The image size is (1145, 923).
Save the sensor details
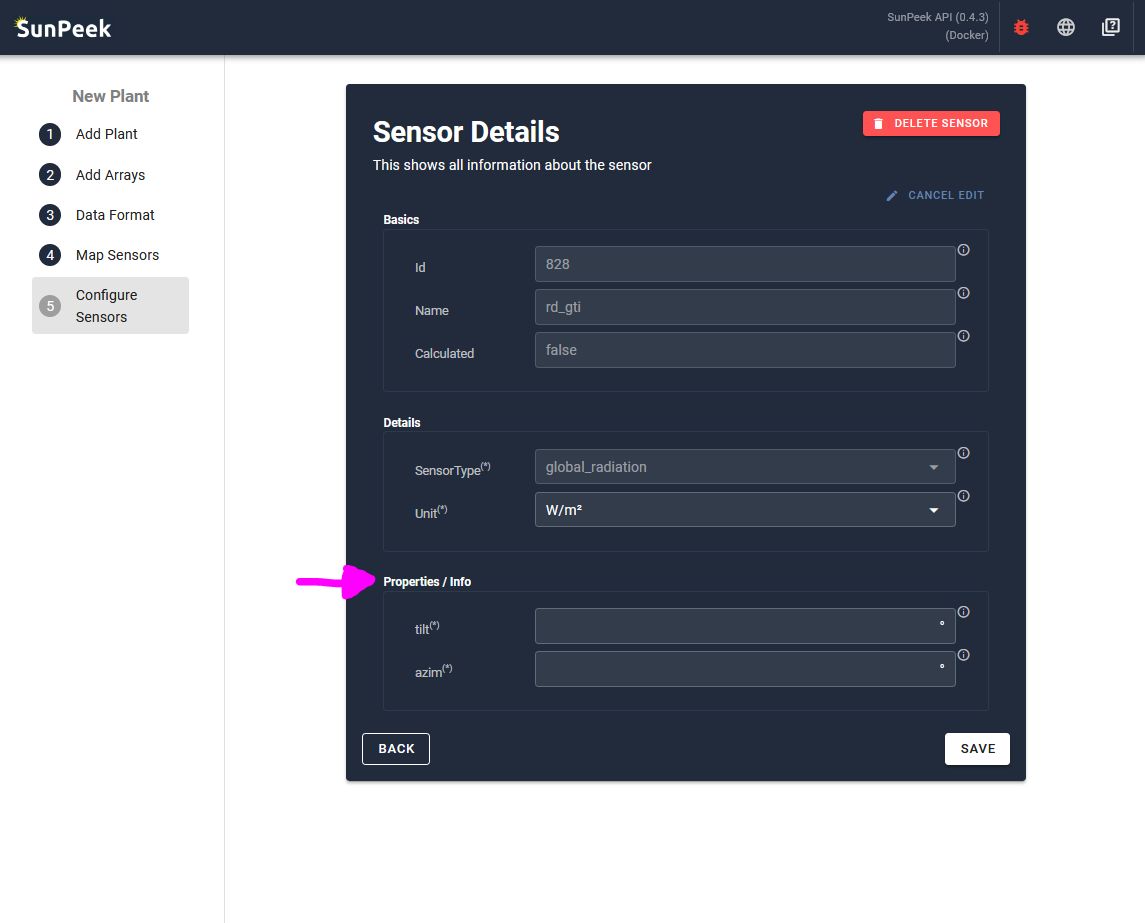977,748
